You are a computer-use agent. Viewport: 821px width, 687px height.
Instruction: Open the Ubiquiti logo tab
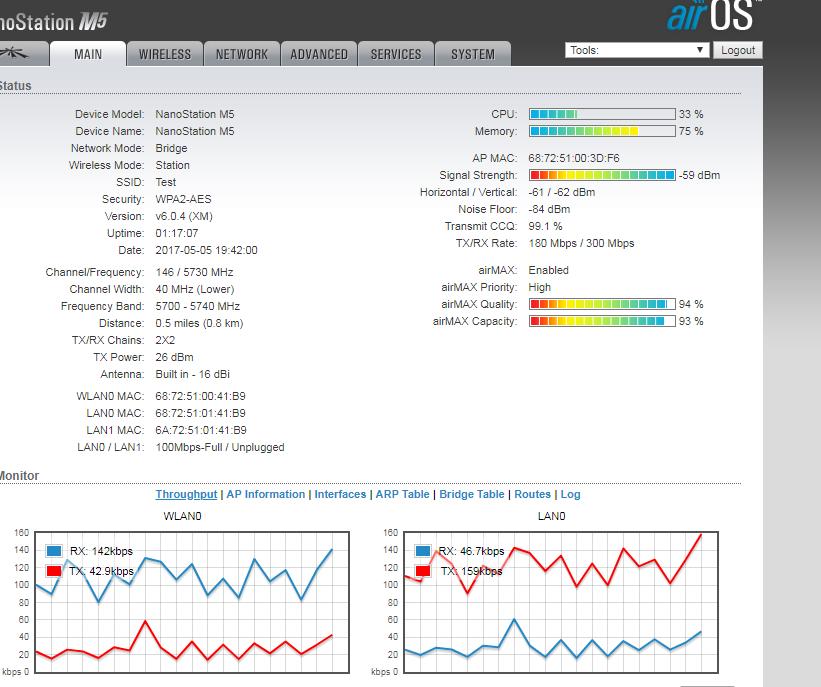[23, 53]
